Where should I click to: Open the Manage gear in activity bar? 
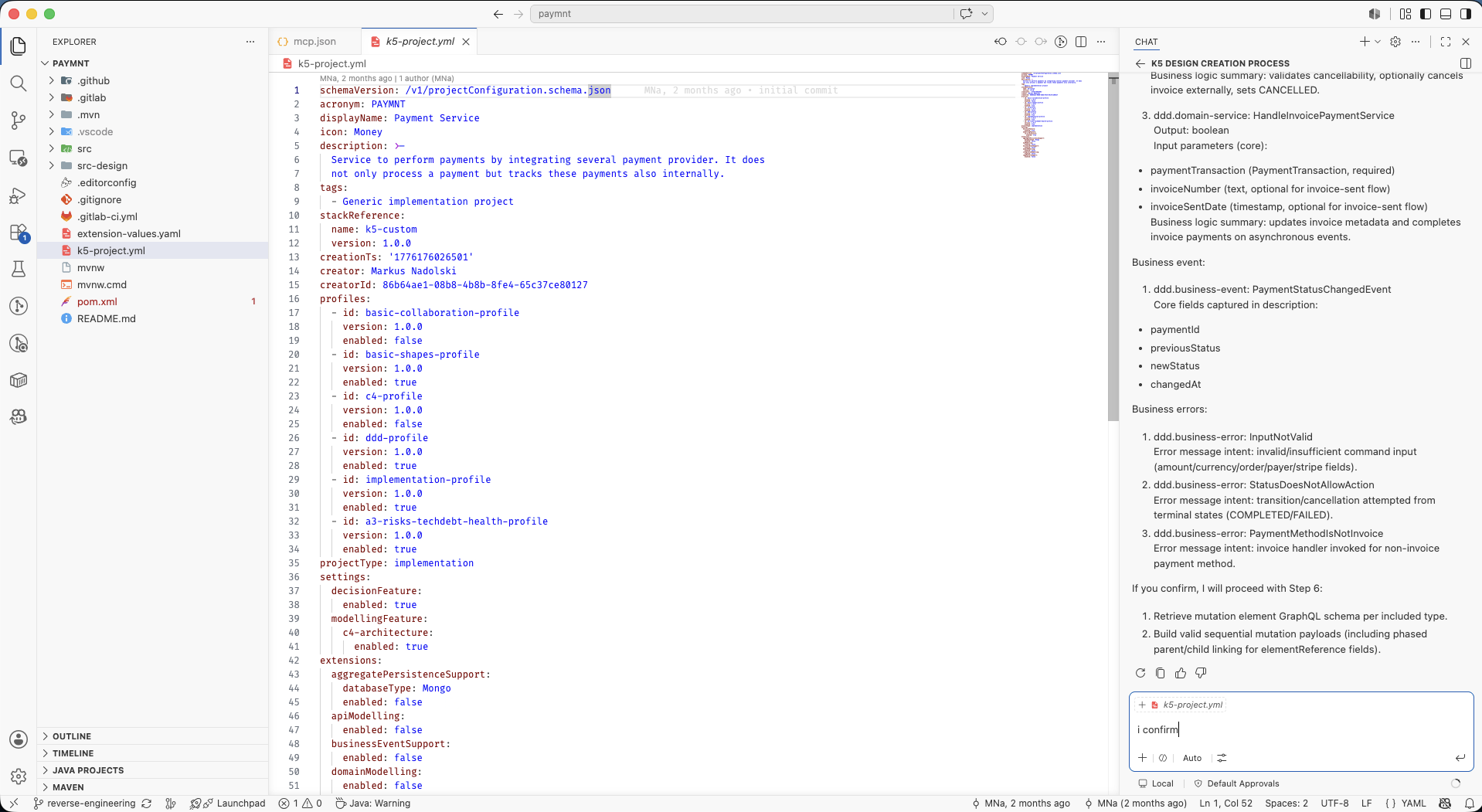19,776
